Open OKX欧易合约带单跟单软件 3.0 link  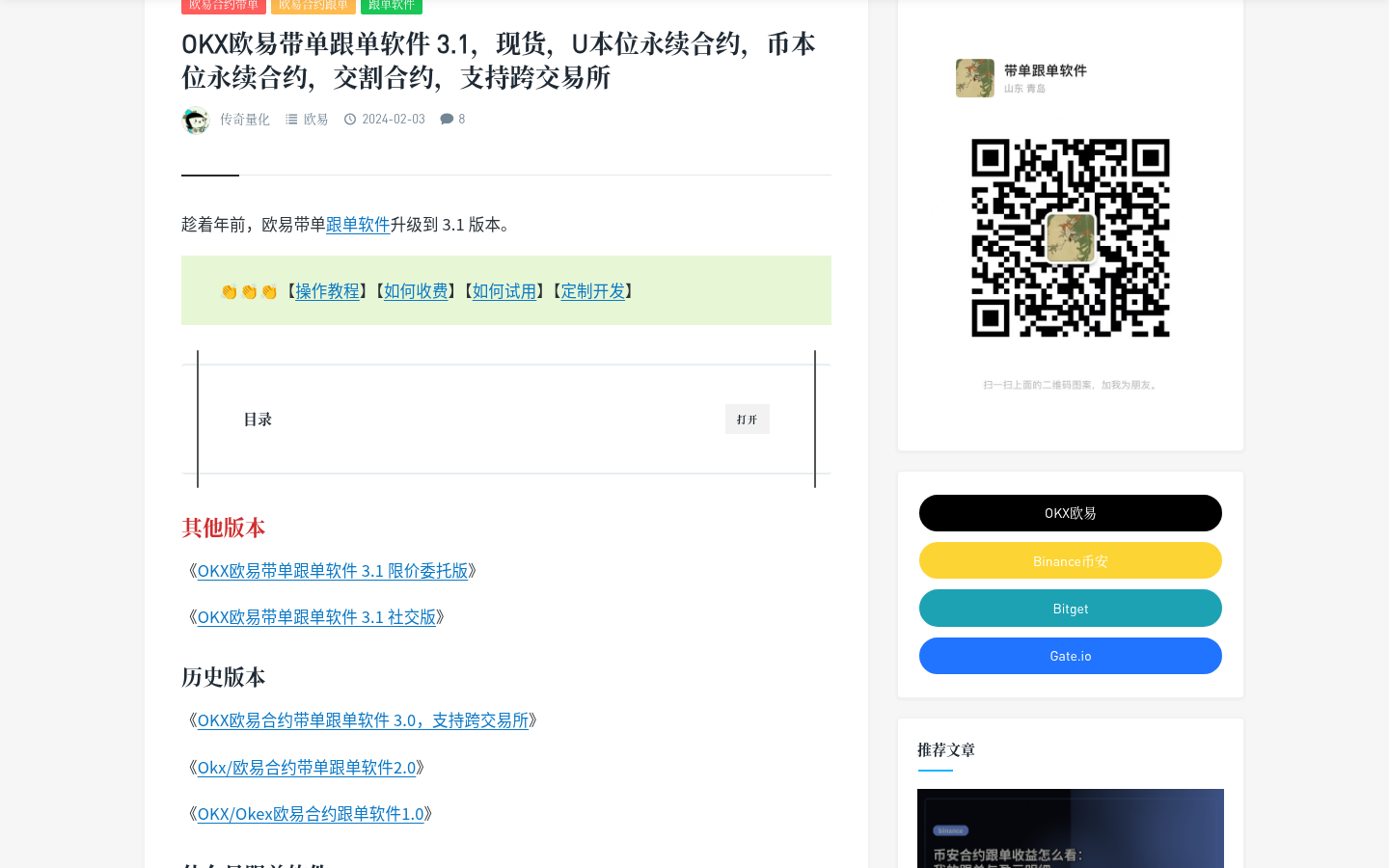click(x=363, y=720)
